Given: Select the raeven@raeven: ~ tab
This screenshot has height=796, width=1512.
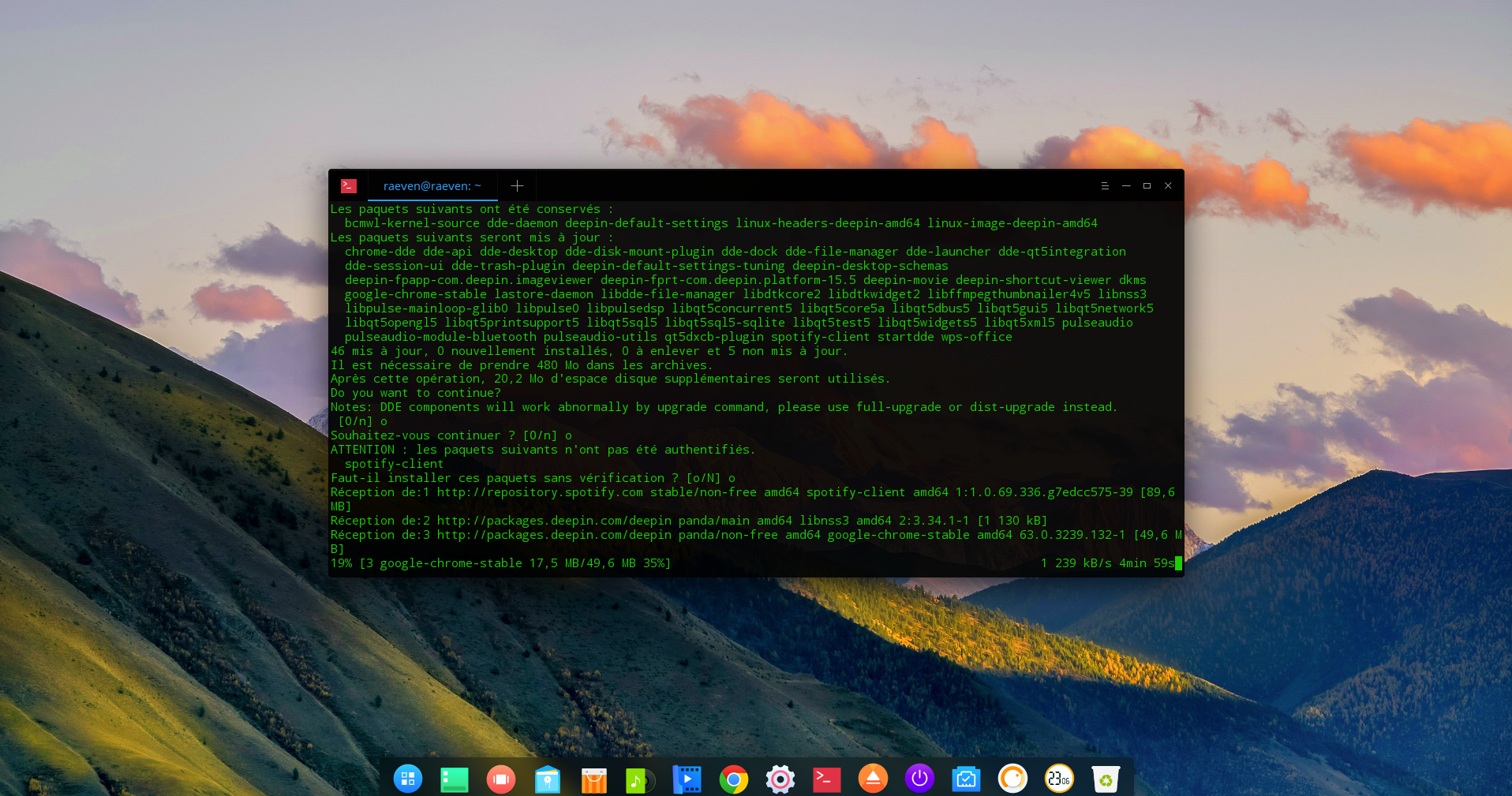Looking at the screenshot, I should point(432,186).
